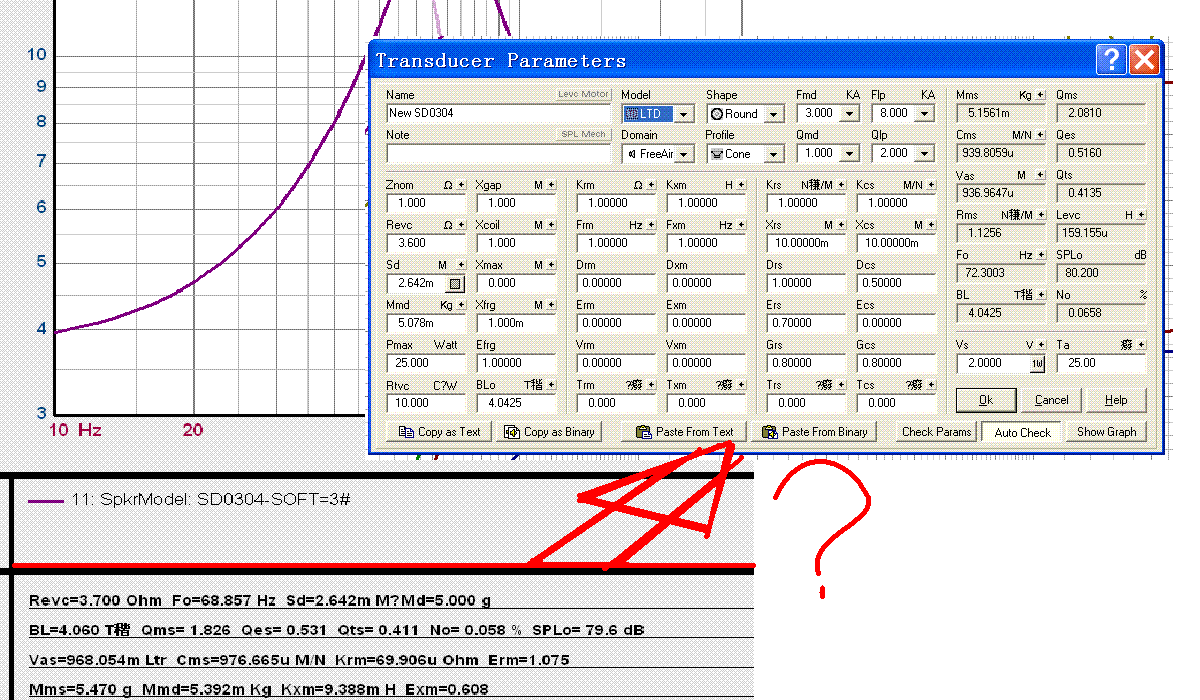Click the graph text line starting Revc=3.700 Ohm

point(260,600)
